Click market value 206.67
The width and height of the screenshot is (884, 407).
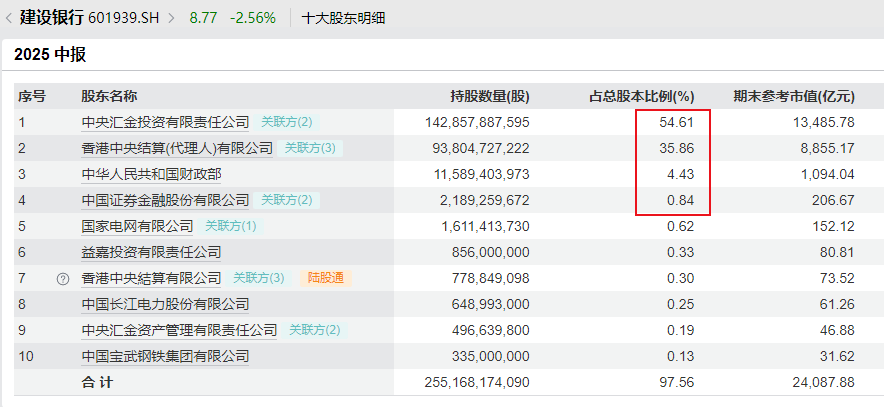[x=833, y=200]
